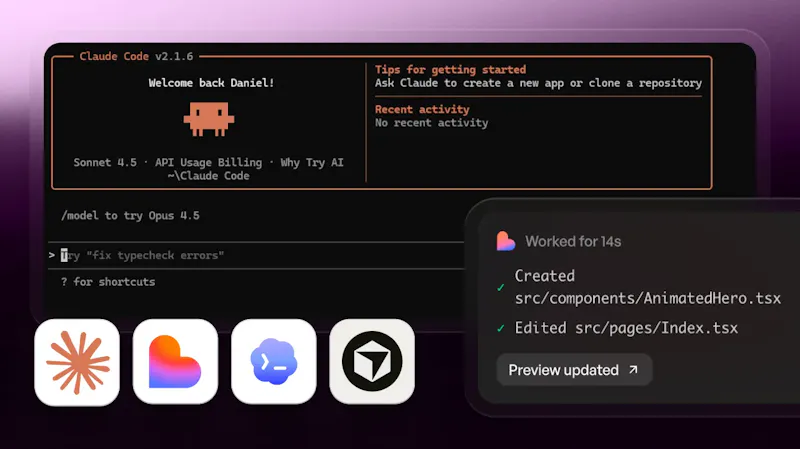Click the black cube arrow app icon

click(x=372, y=362)
